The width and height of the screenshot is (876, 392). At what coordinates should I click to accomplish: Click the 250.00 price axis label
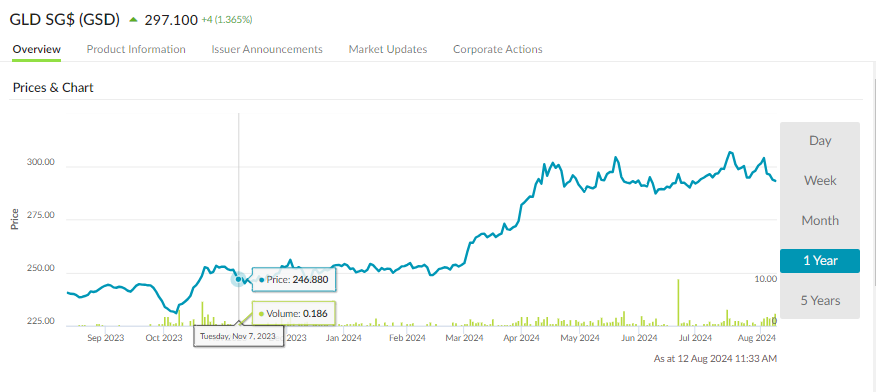[x=40, y=269]
